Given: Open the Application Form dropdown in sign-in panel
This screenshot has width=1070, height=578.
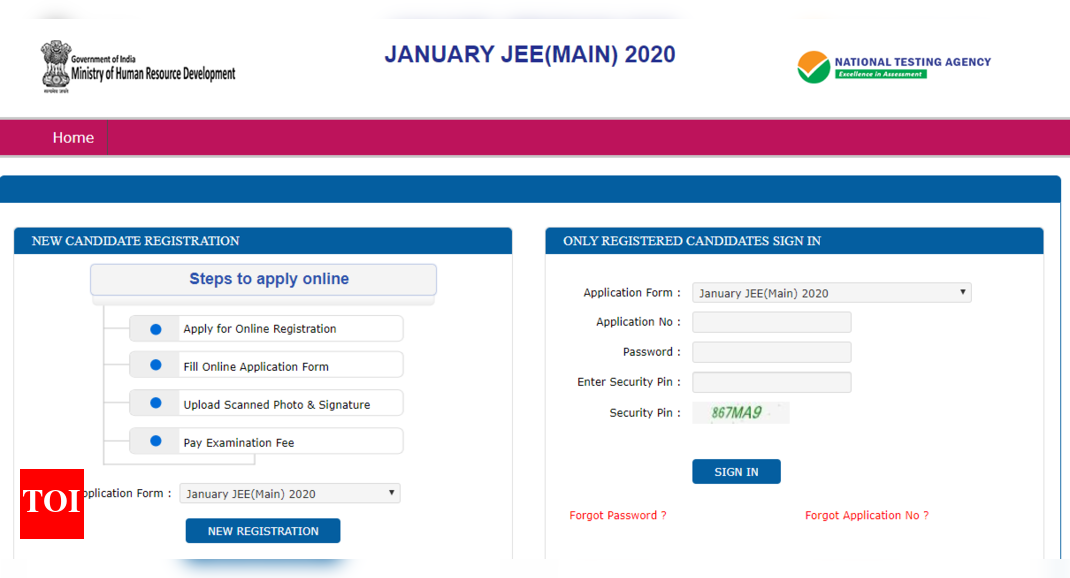Looking at the screenshot, I should (831, 293).
